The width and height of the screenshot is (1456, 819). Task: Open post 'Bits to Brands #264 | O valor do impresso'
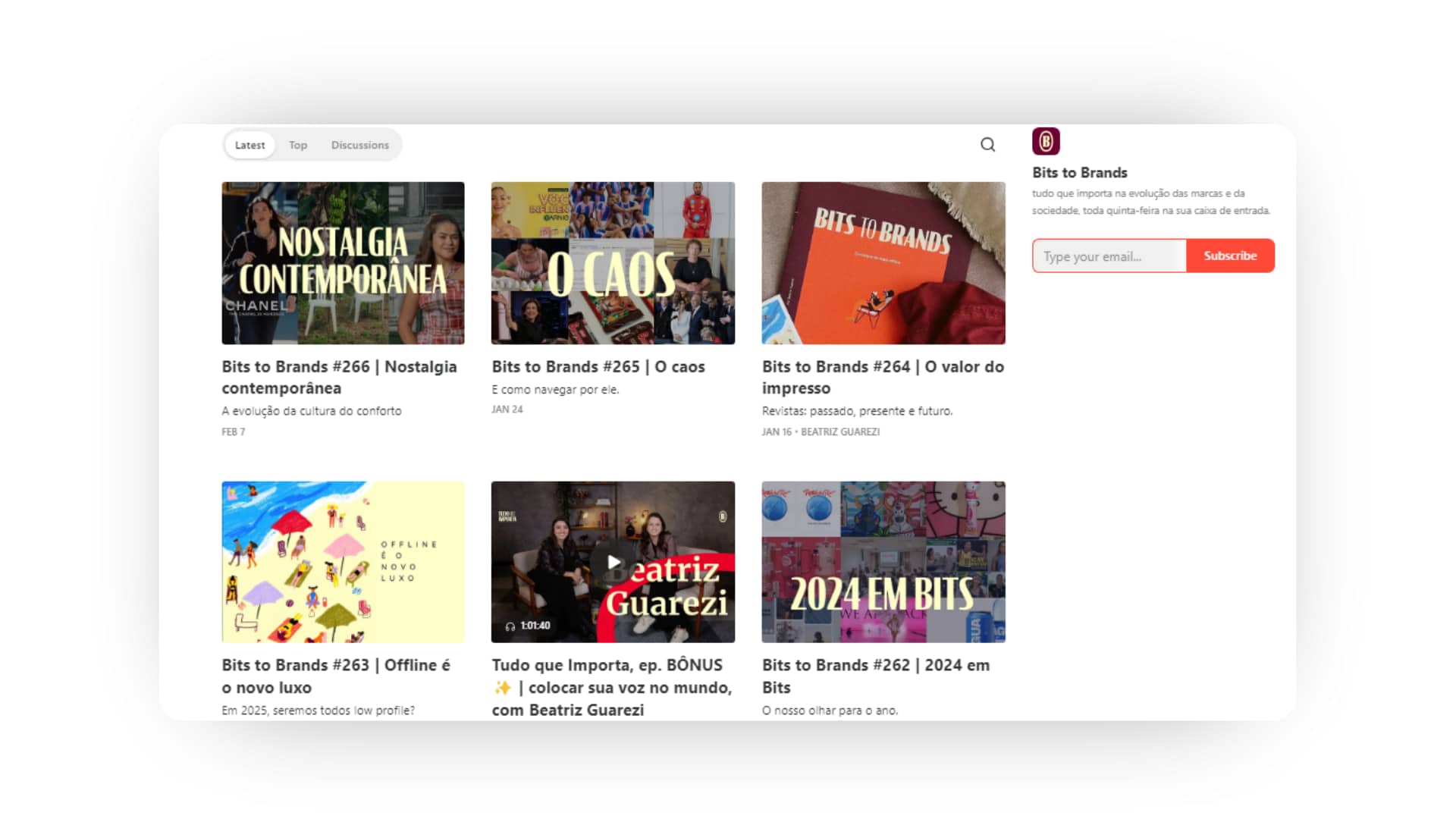[x=882, y=377]
